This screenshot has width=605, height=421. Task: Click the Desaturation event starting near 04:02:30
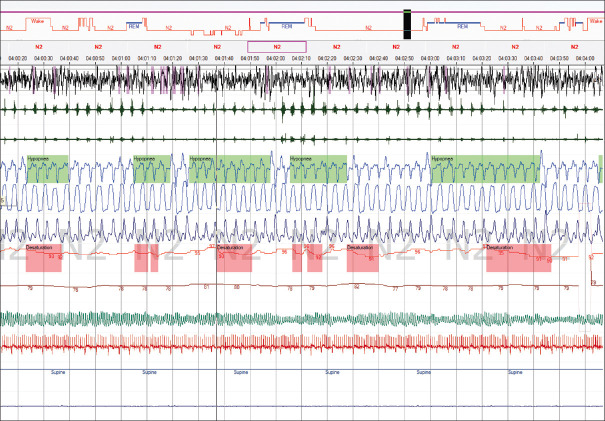363,258
